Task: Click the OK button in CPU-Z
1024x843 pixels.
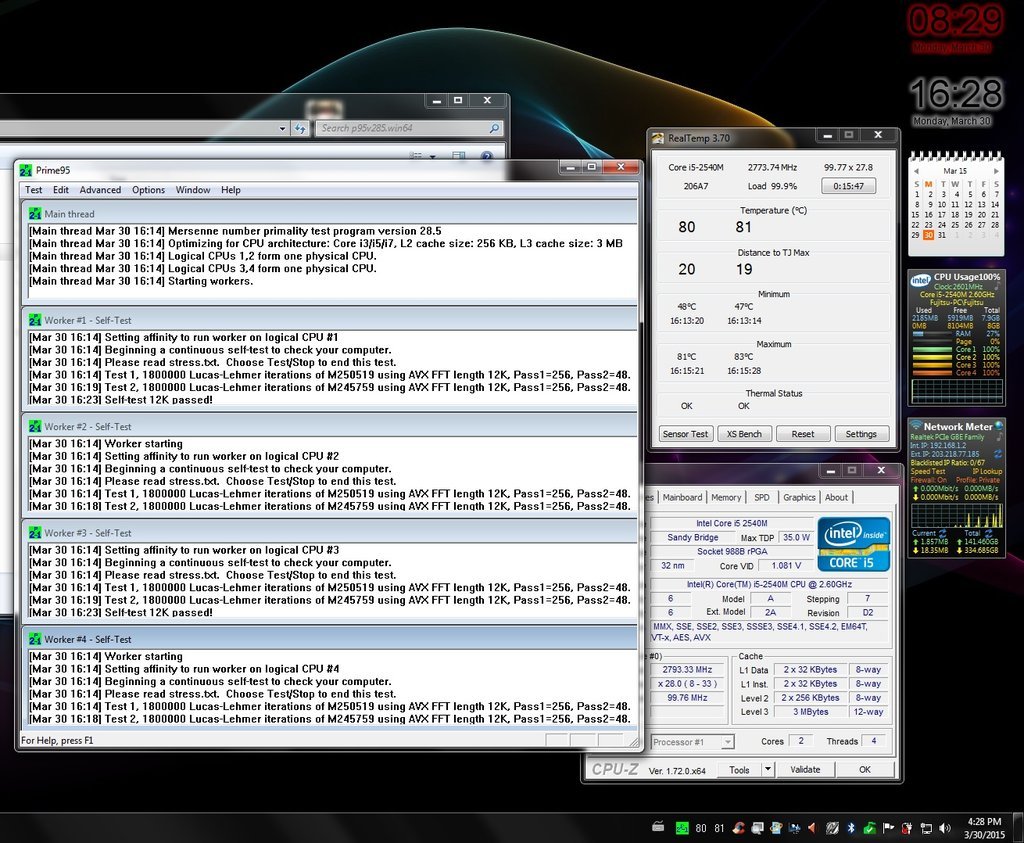Action: pyautogui.click(x=865, y=769)
